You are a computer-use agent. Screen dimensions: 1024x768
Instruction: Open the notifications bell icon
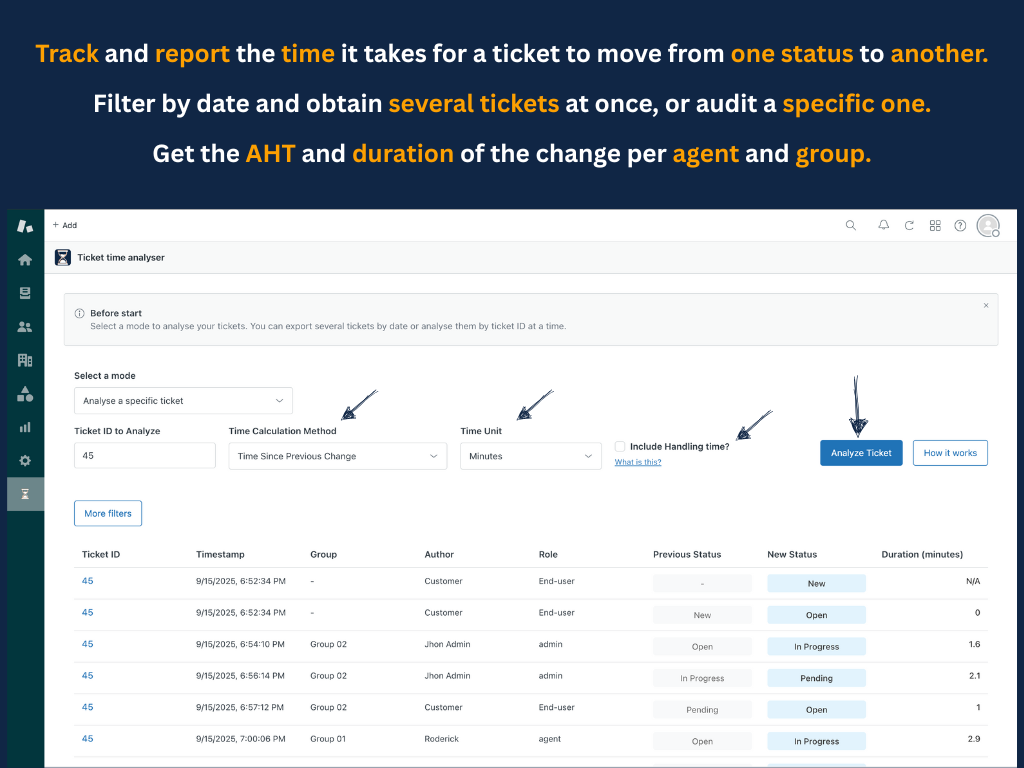pos(883,225)
